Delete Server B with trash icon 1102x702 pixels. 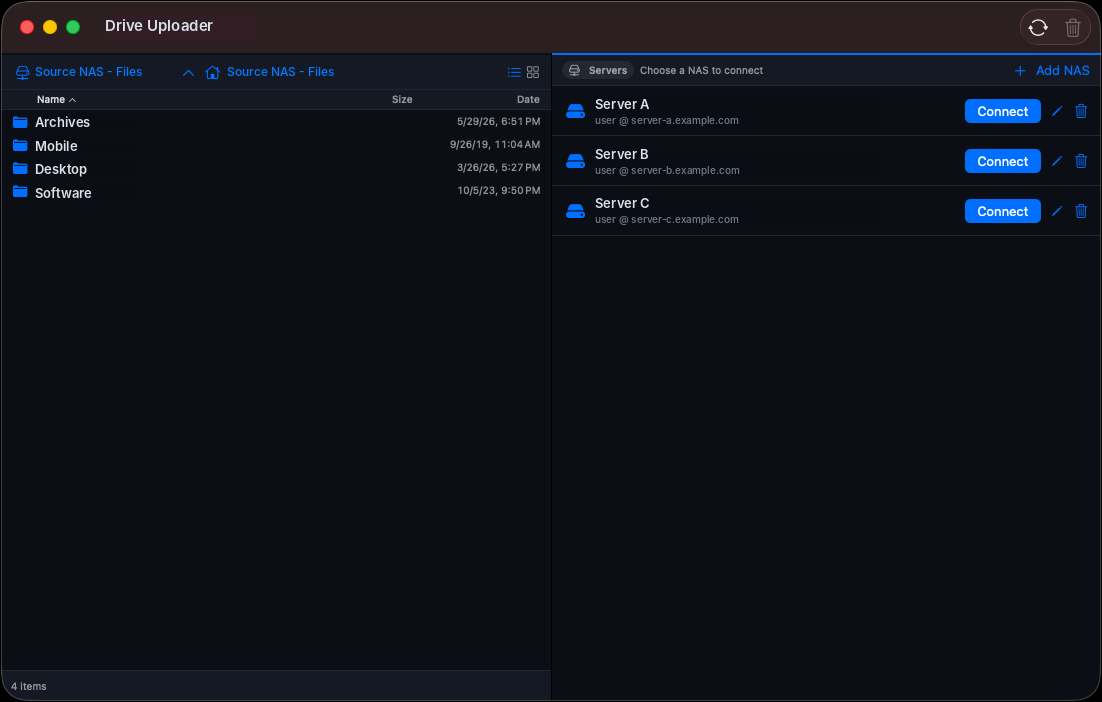point(1081,161)
